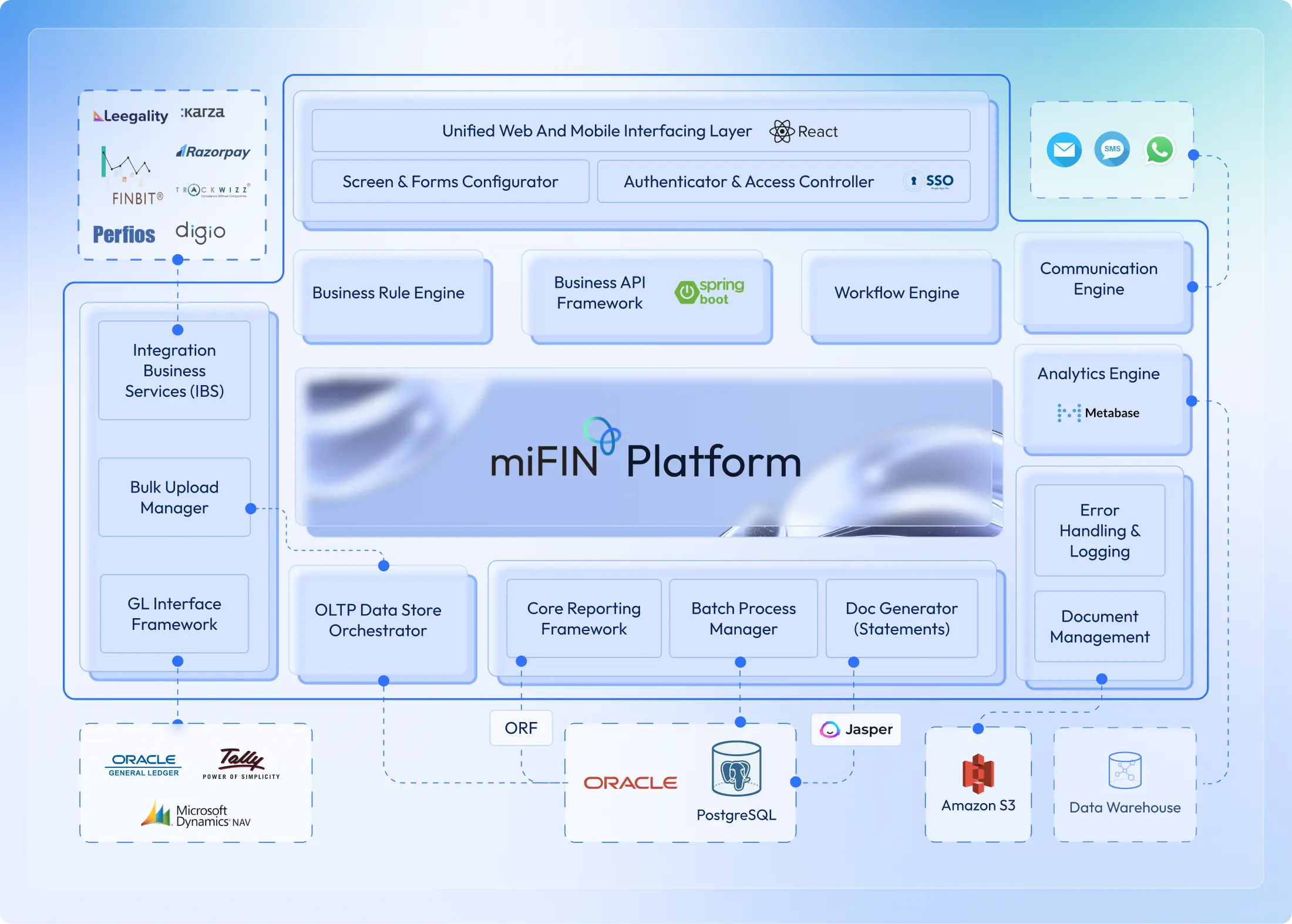Click the Amazon S3 red icon
The image size is (1292, 924).
coord(978,773)
